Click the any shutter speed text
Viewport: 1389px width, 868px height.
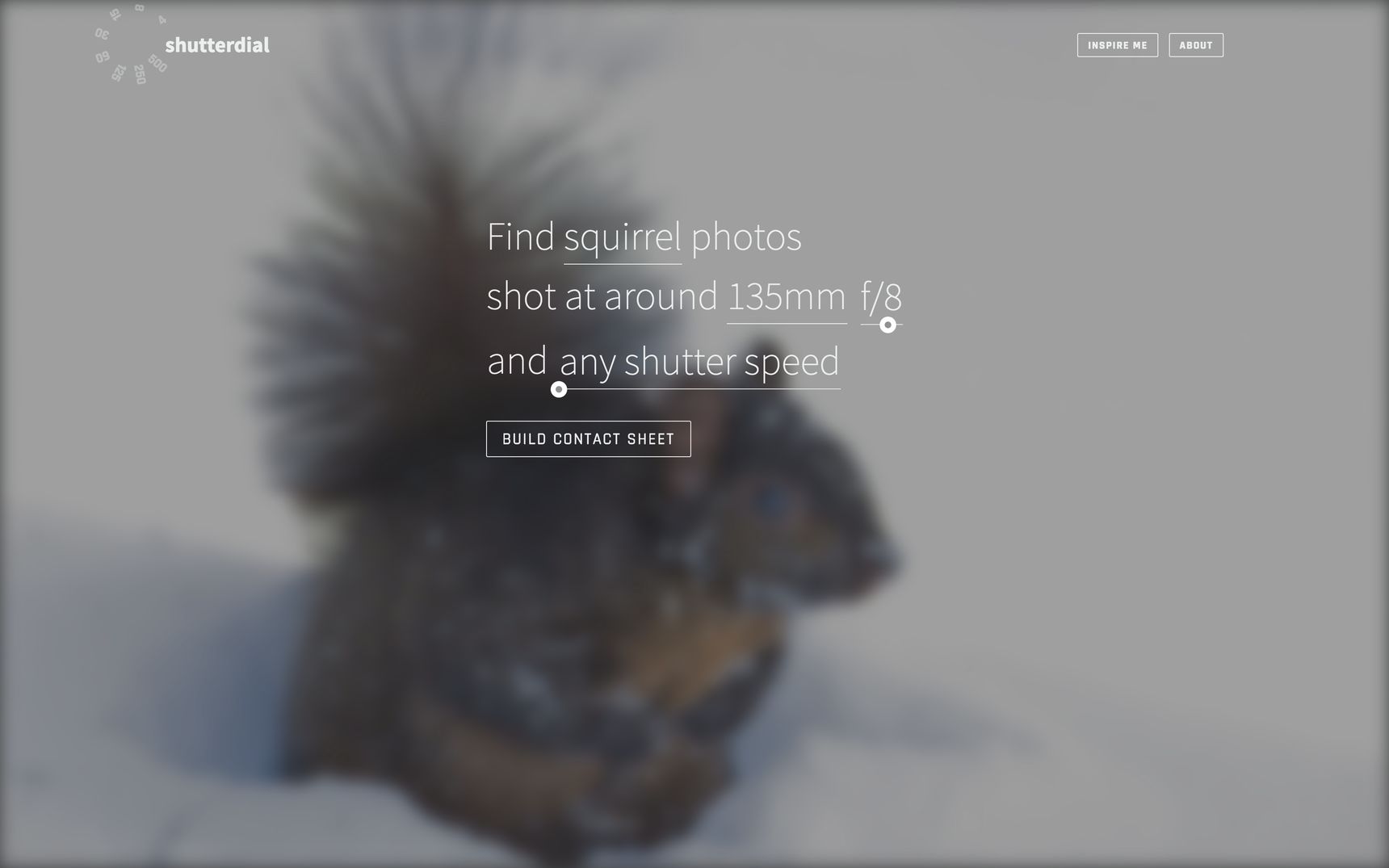pyautogui.click(x=699, y=362)
